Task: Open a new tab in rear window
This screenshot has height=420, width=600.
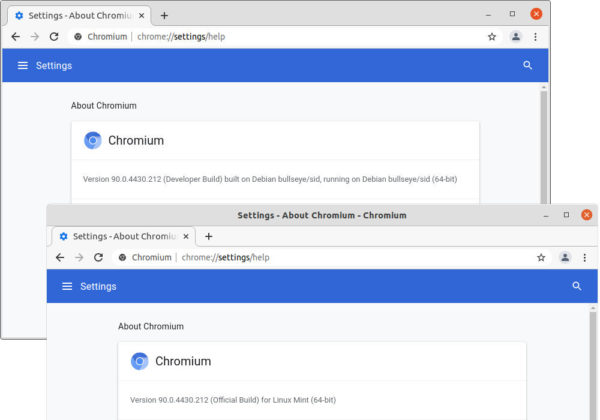Action: [x=164, y=16]
